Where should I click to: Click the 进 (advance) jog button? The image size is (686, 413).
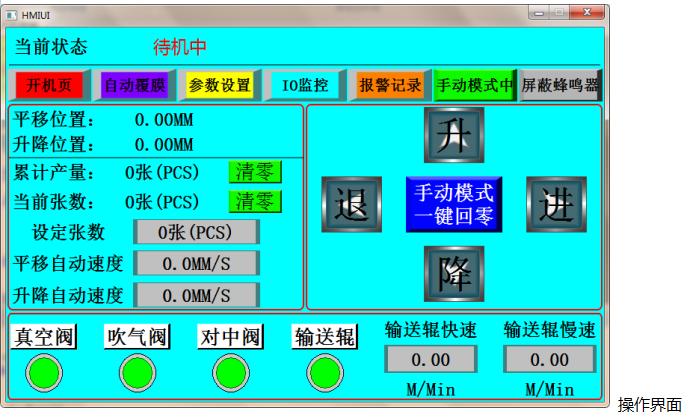pyautogui.click(x=556, y=204)
